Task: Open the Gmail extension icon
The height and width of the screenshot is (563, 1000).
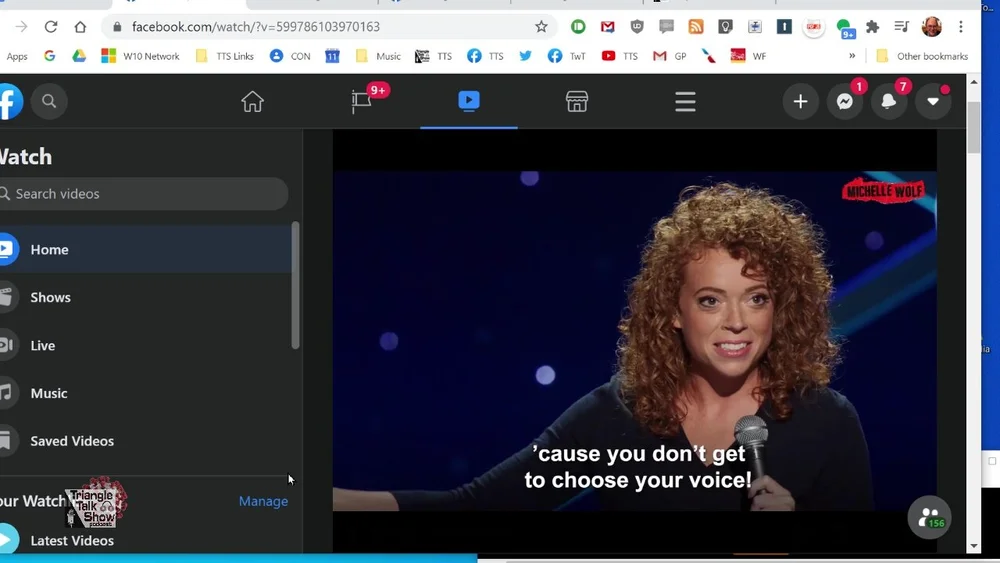Action: 608,27
